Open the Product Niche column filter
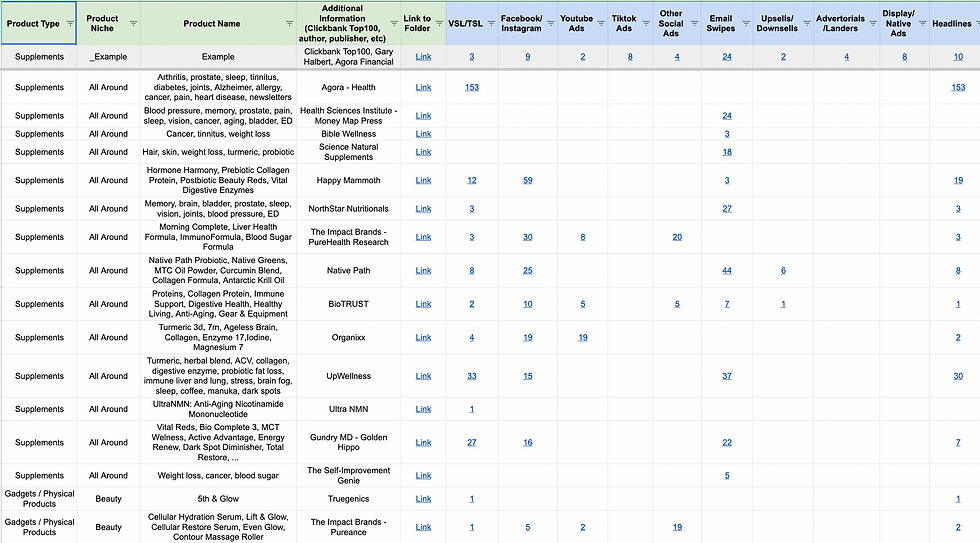The image size is (980, 543). (x=133, y=24)
